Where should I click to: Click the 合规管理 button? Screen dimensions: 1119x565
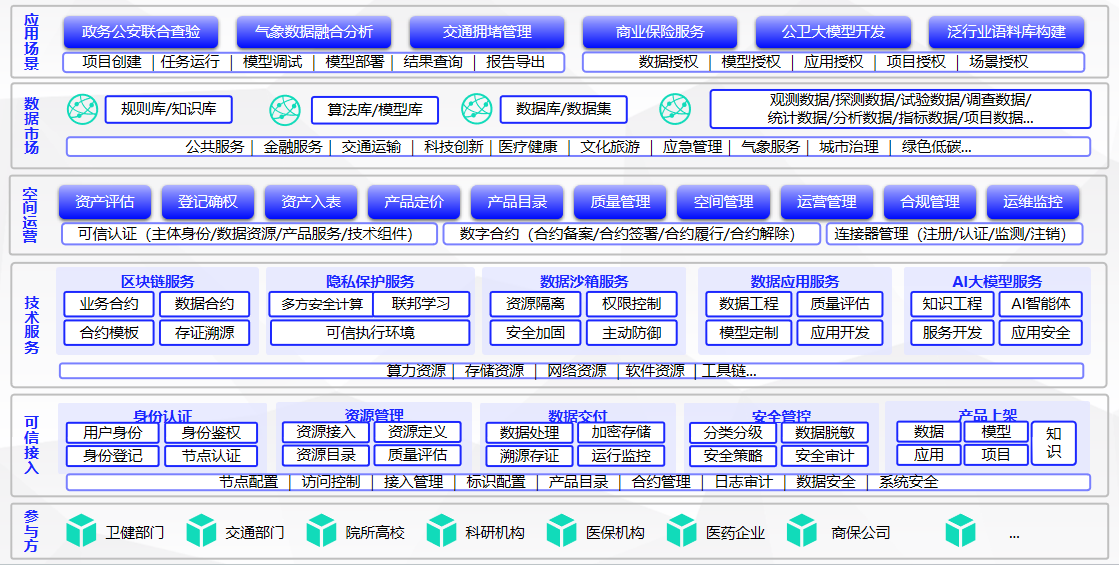tap(930, 202)
